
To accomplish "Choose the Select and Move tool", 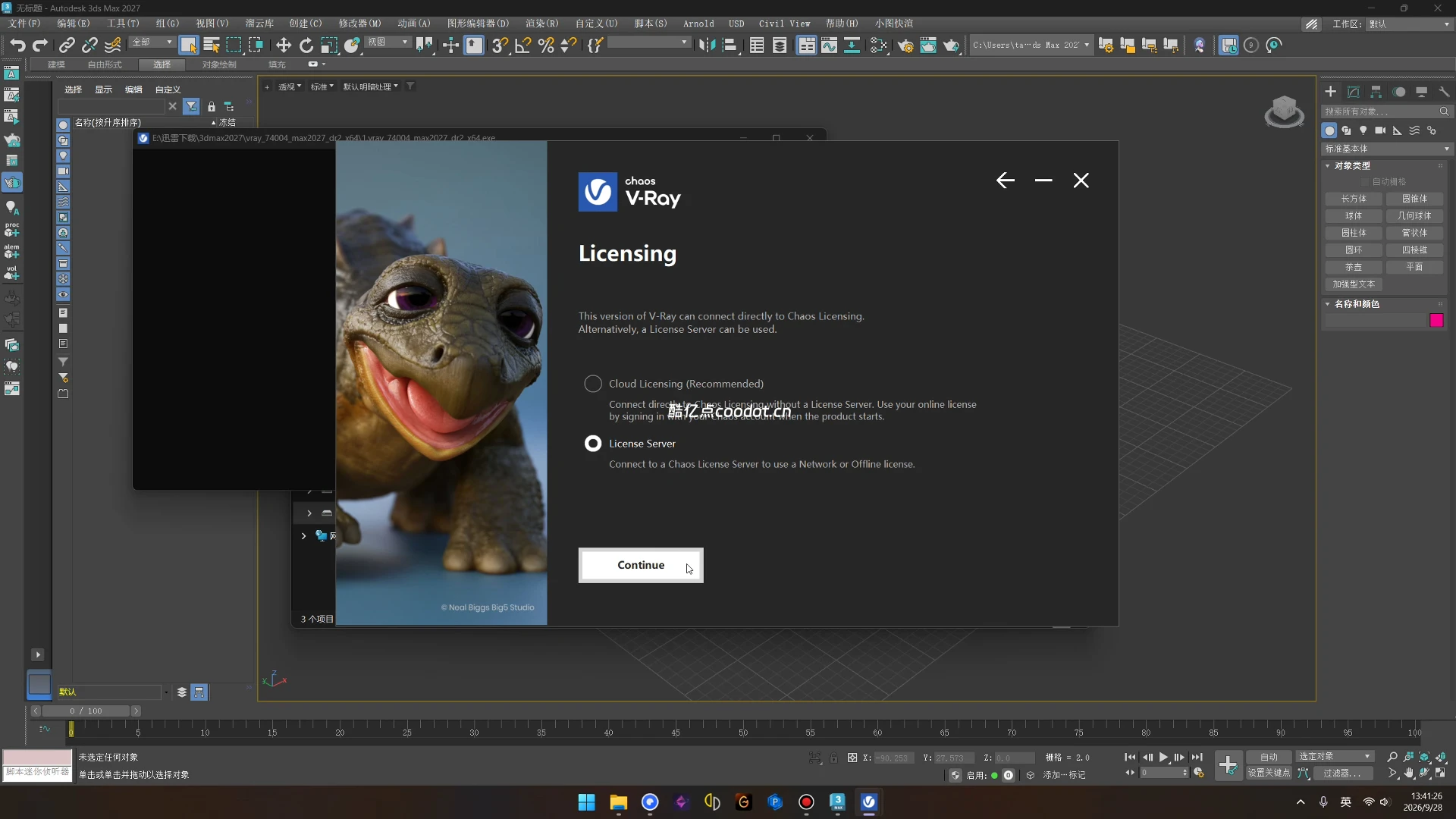I will click(284, 45).
